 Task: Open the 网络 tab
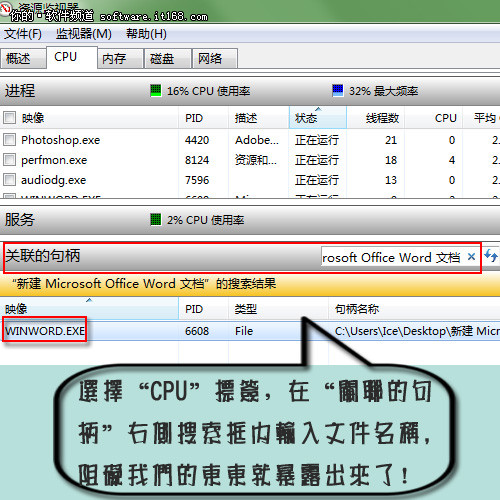[x=215, y=59]
